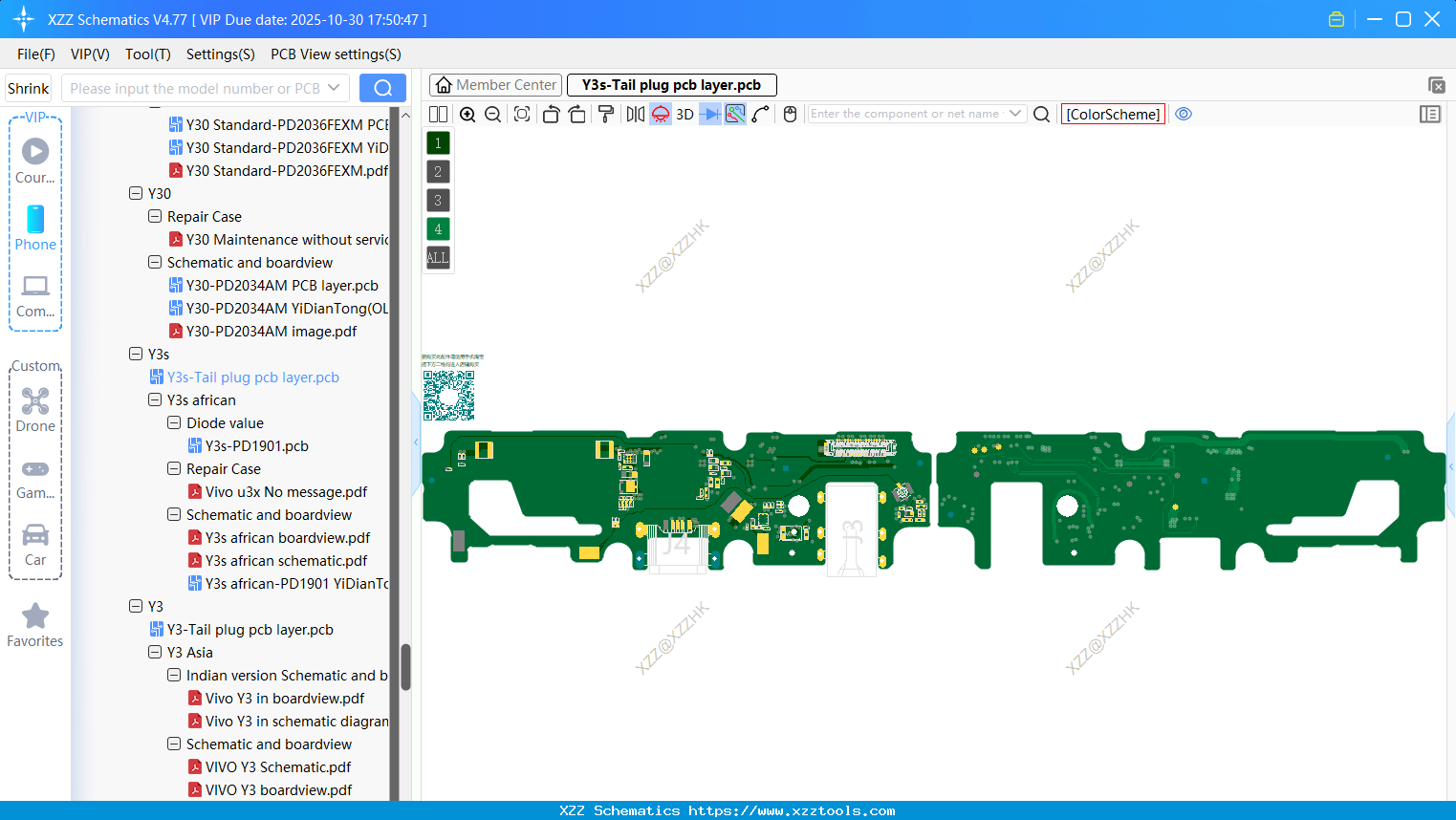Fit the PCB to the screen
Screen dimensions: 1456x820
click(x=522, y=114)
